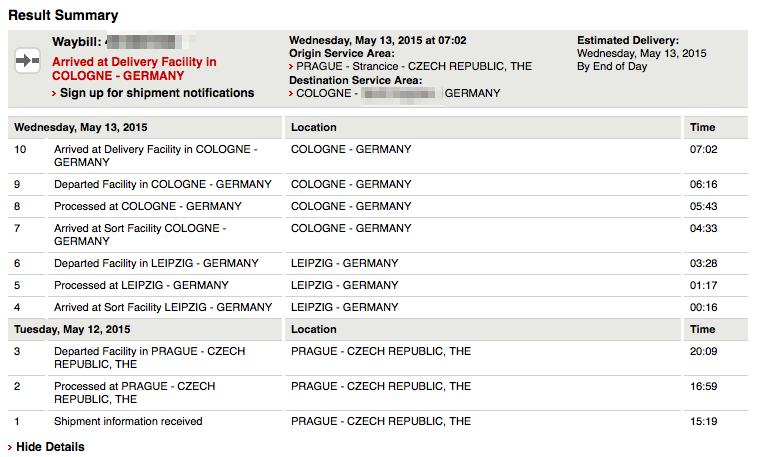Select checkpoint 6 Departed Facility in LEIPZIG

point(378,263)
